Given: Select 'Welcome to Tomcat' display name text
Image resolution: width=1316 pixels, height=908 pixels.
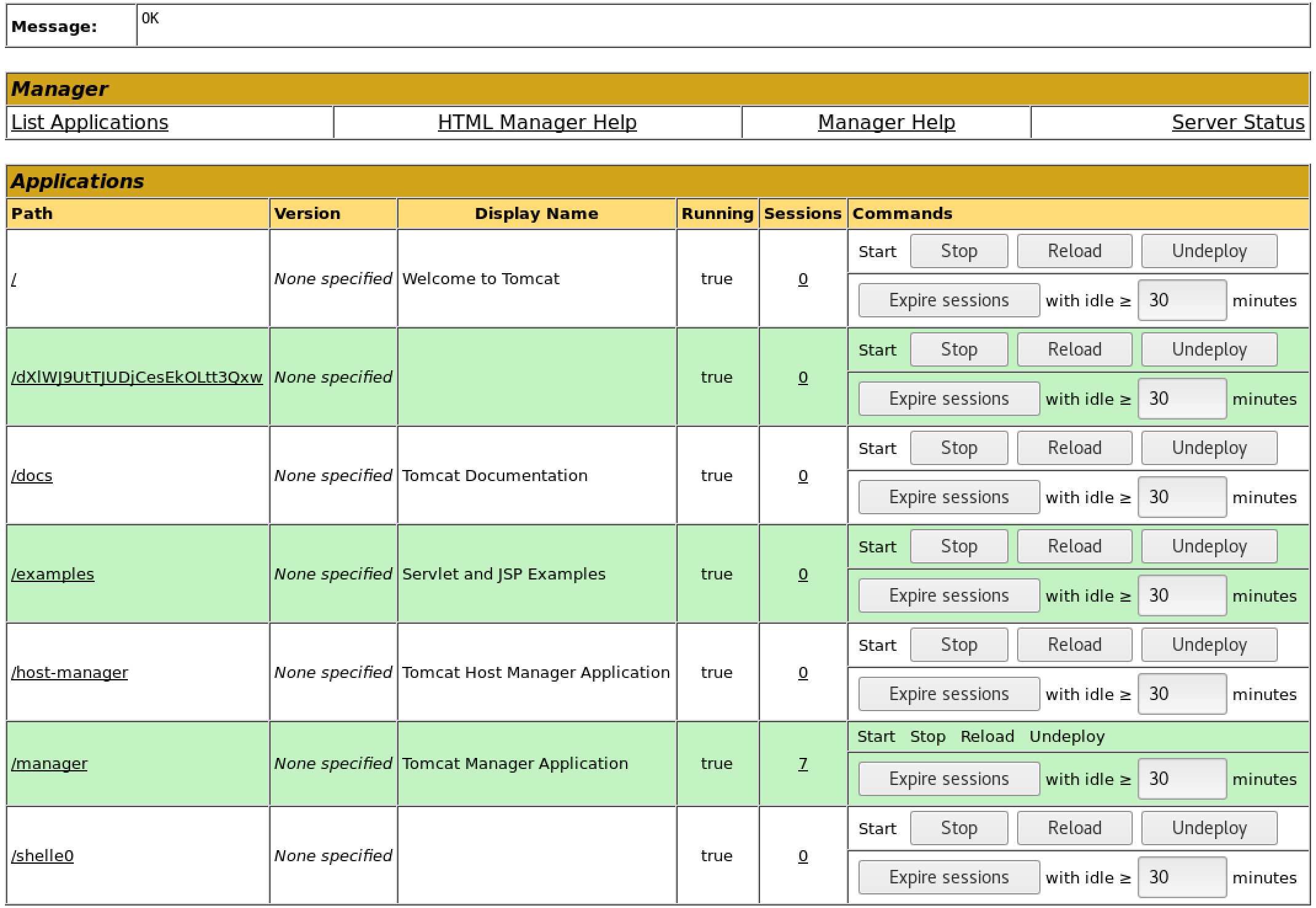Looking at the screenshot, I should click(481, 279).
